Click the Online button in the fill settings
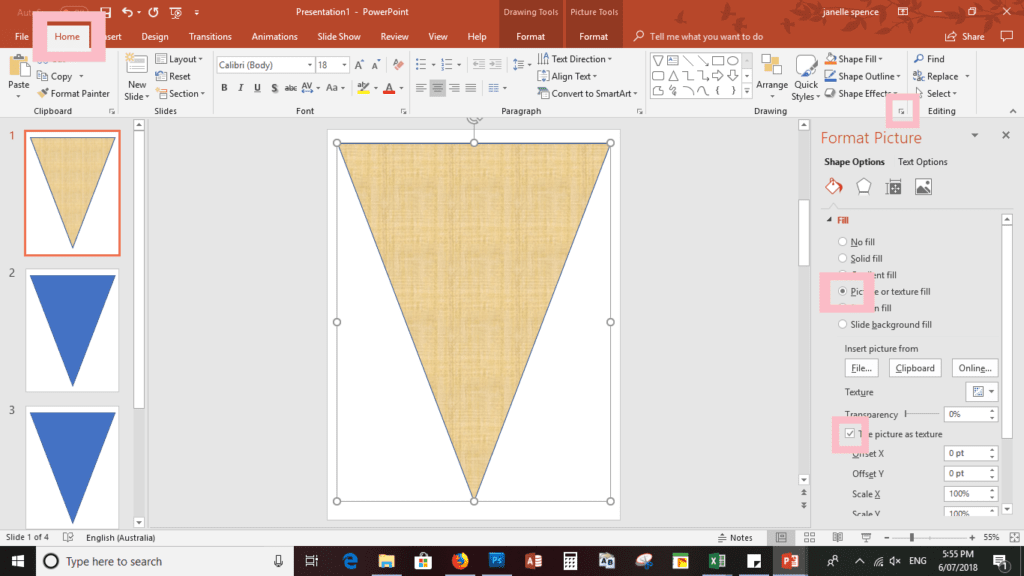 point(975,367)
